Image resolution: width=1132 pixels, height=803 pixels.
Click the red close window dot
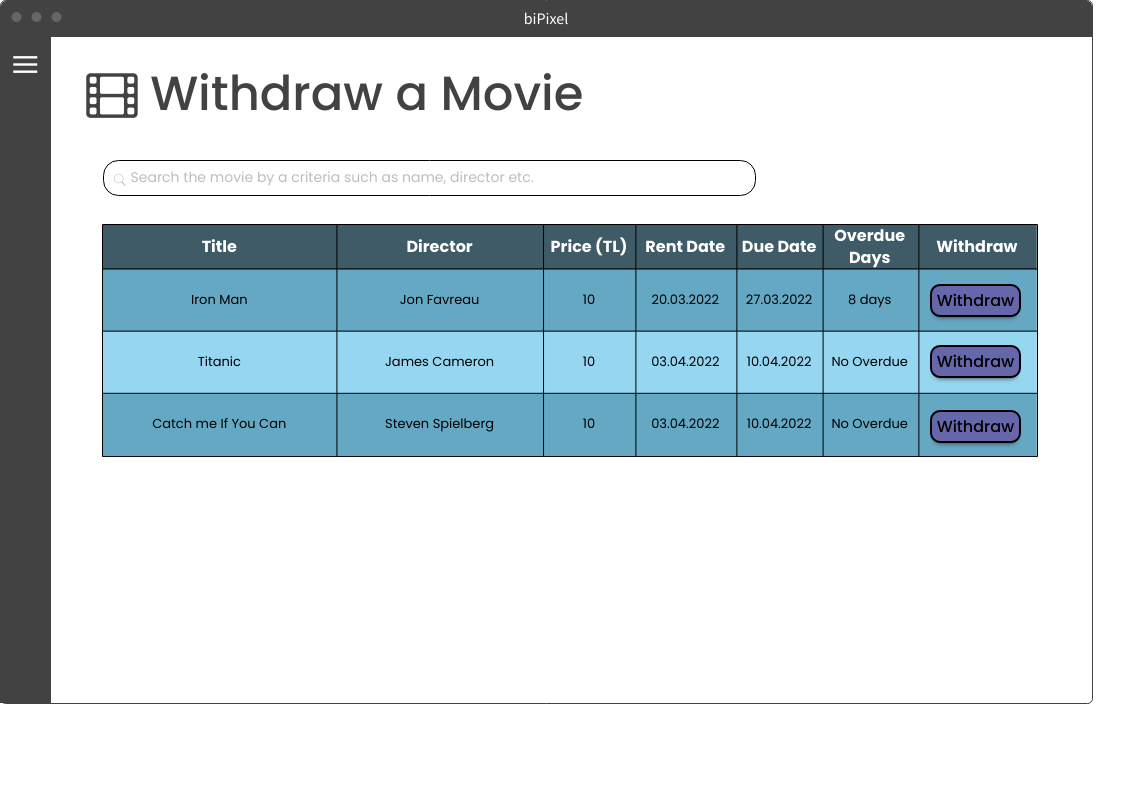pos(17,17)
